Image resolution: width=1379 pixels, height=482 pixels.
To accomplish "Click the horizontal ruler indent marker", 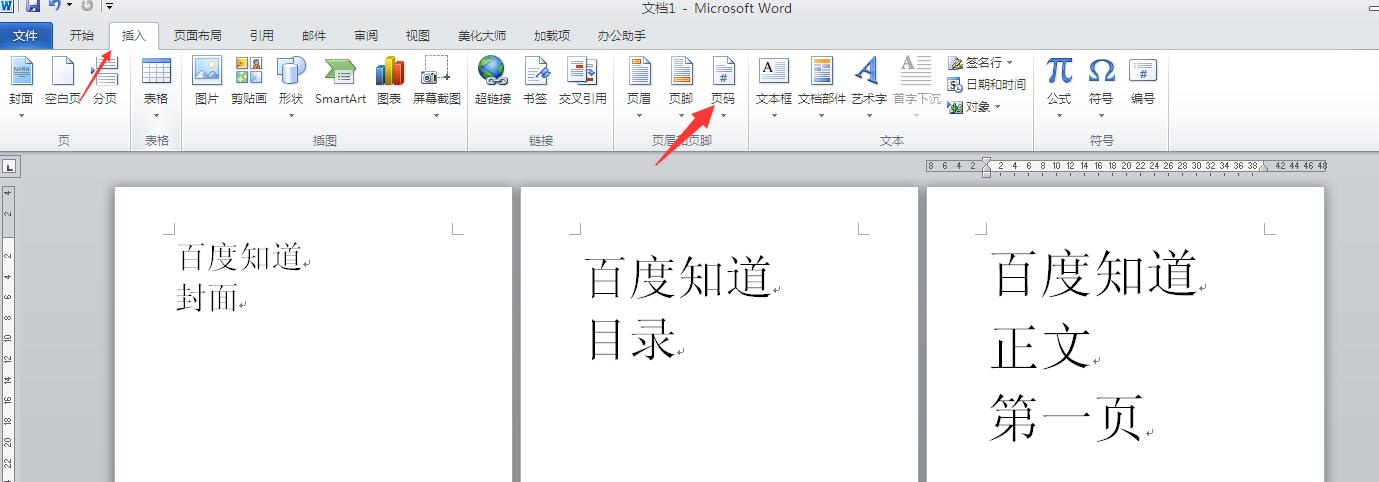I will [986, 167].
